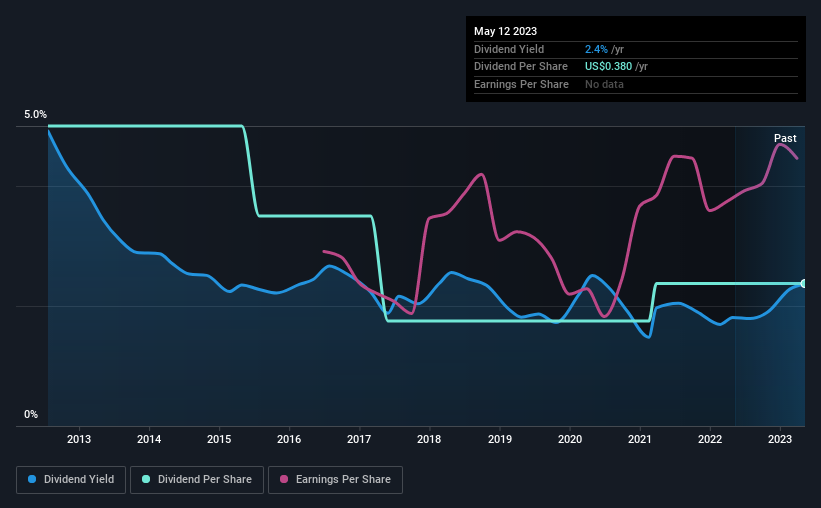Image resolution: width=821 pixels, height=508 pixels.
Task: Select the 2015 x-axis label
Action: [219, 439]
